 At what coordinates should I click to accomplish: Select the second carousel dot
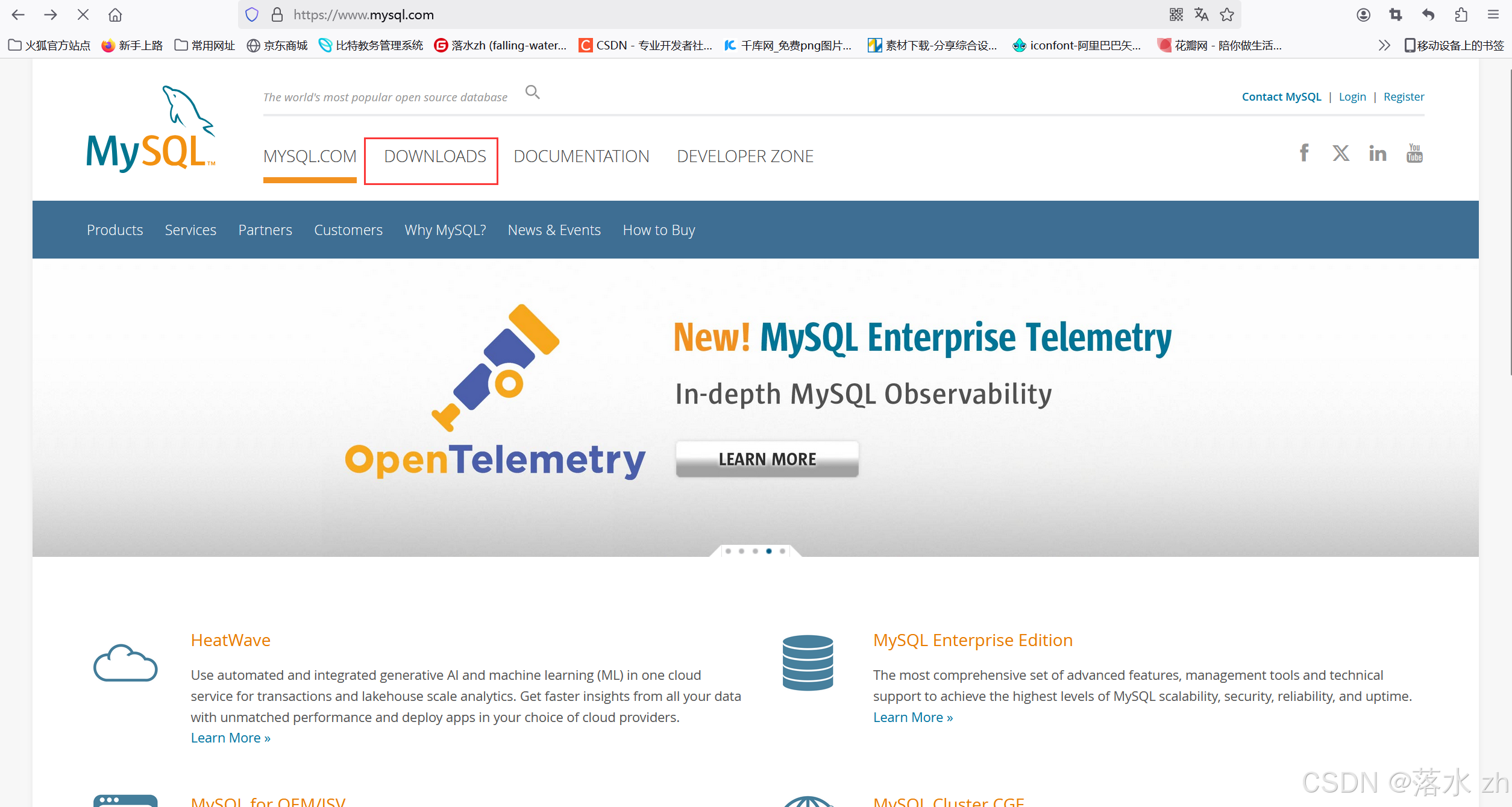coord(741,551)
